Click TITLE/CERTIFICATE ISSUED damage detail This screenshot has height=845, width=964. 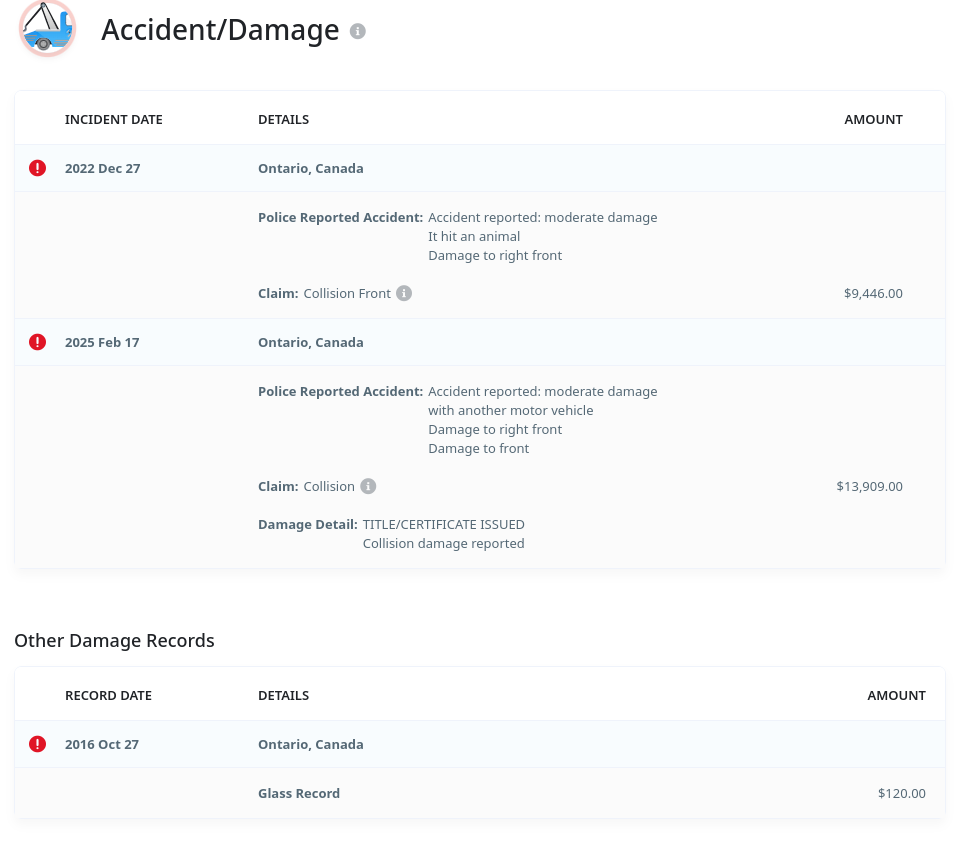(443, 525)
